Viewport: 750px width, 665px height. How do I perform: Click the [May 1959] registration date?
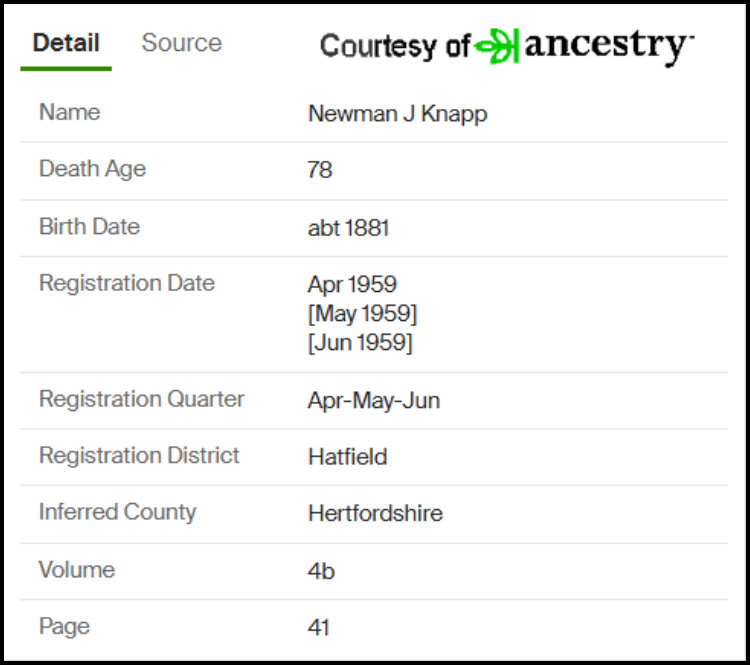(362, 314)
